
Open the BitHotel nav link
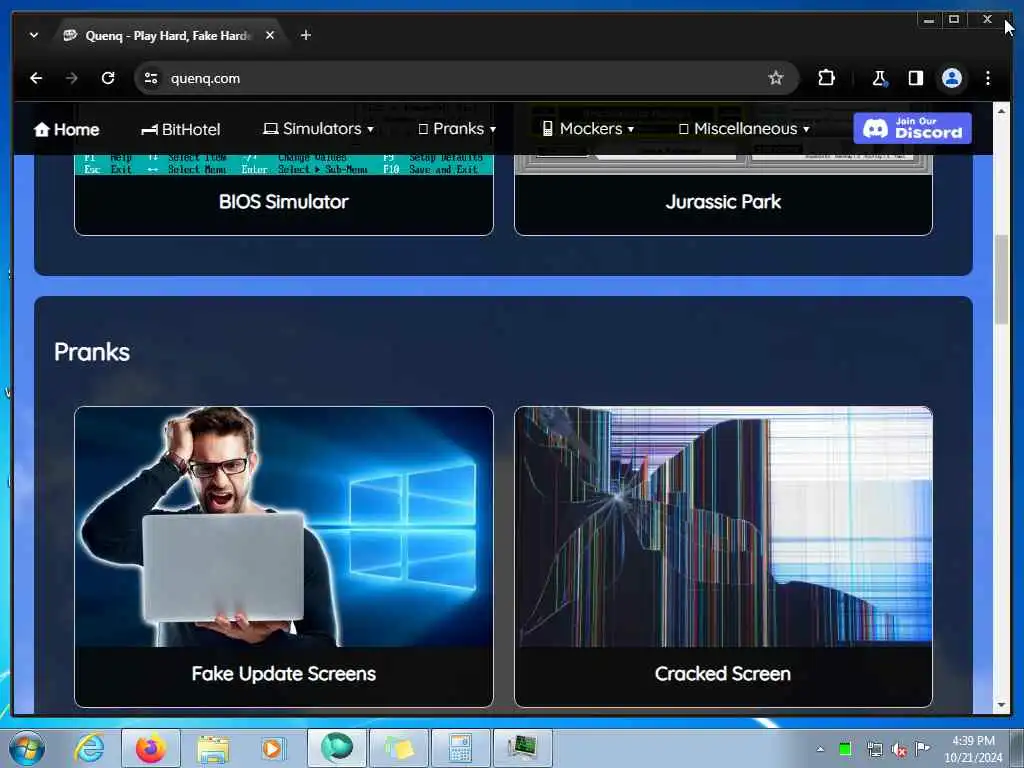pos(181,129)
